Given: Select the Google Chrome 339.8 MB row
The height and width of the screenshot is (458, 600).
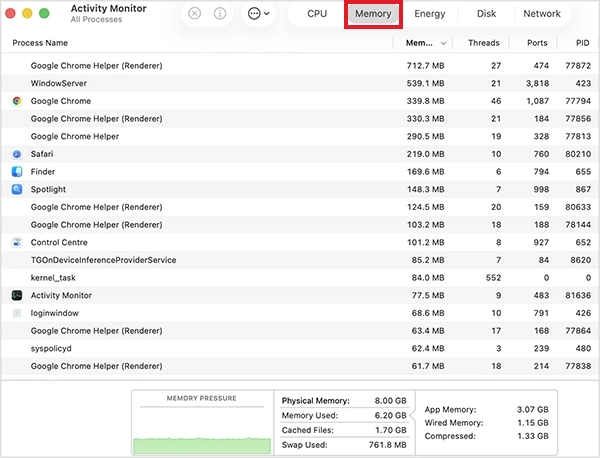Looking at the screenshot, I should click(300, 101).
